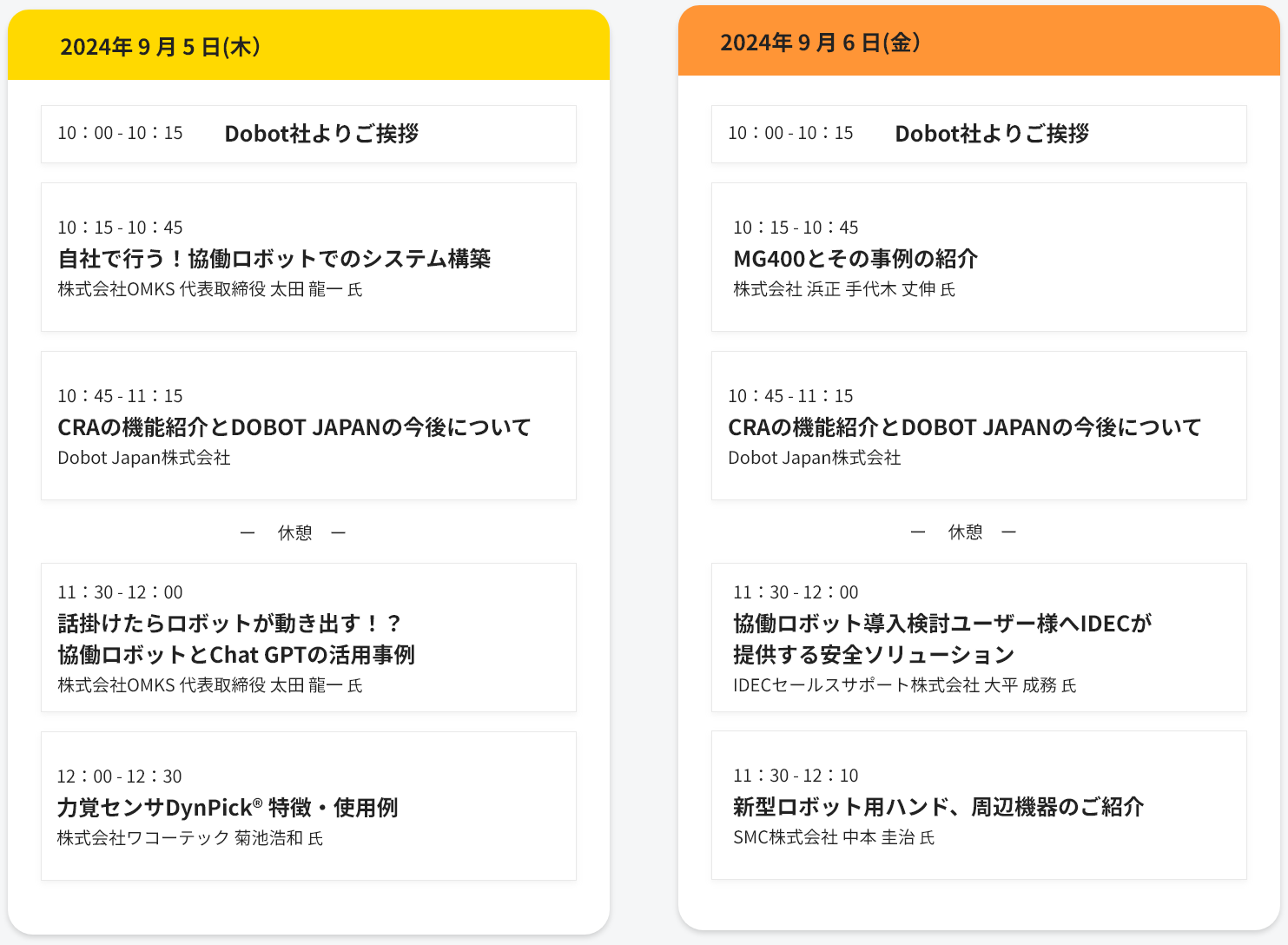This screenshot has height=945, width=1288.
Task: Click 休憩 break label under September 6
Action: tap(965, 532)
